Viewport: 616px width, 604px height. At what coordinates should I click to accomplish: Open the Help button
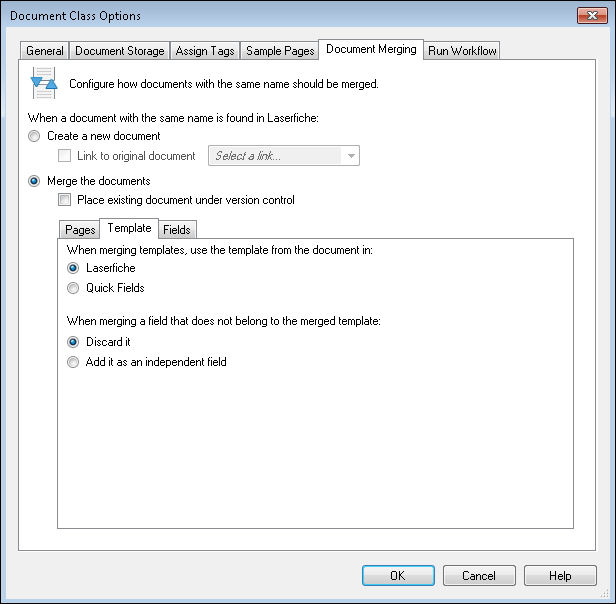click(x=560, y=575)
